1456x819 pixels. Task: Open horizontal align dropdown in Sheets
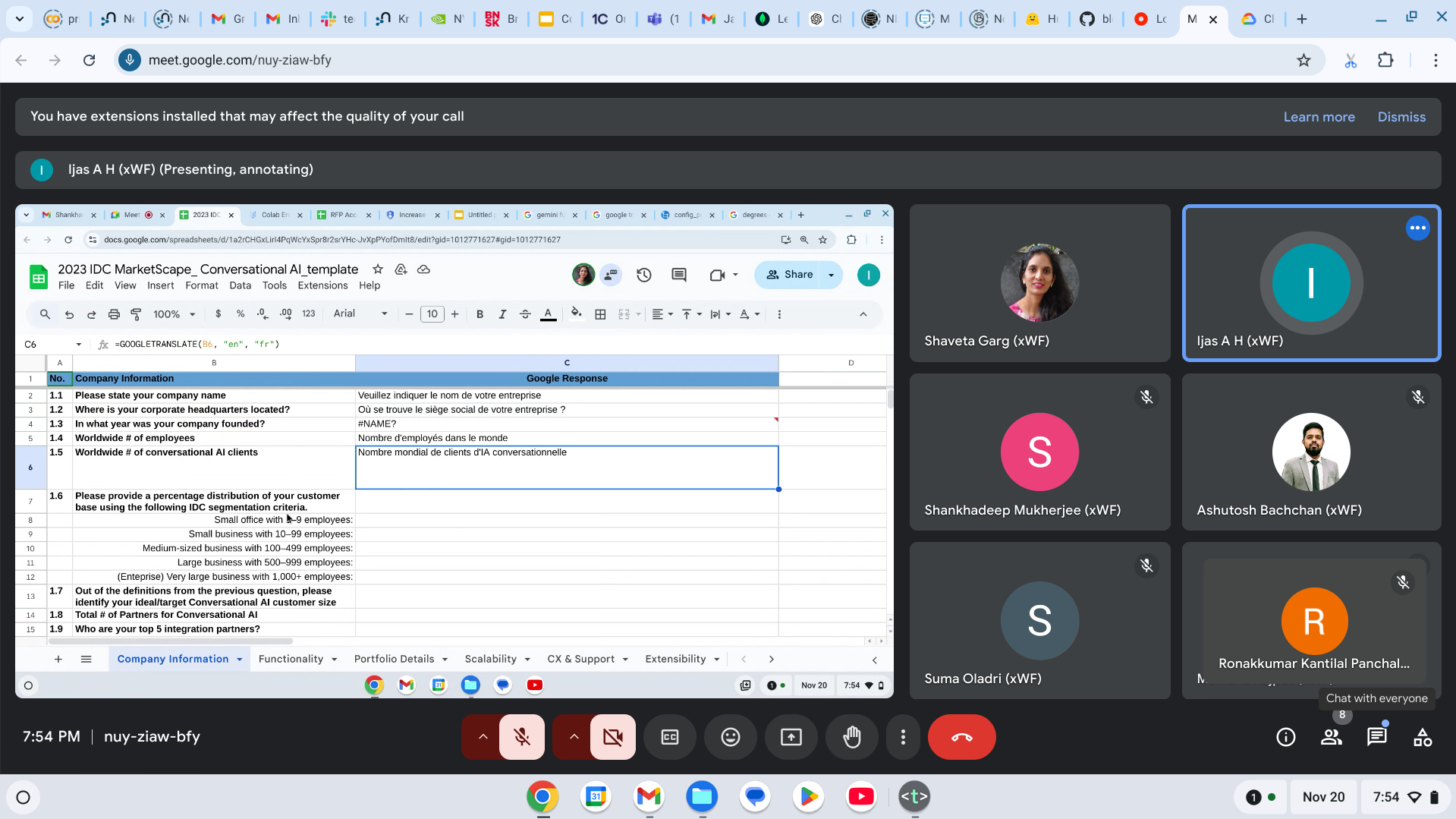click(x=662, y=314)
